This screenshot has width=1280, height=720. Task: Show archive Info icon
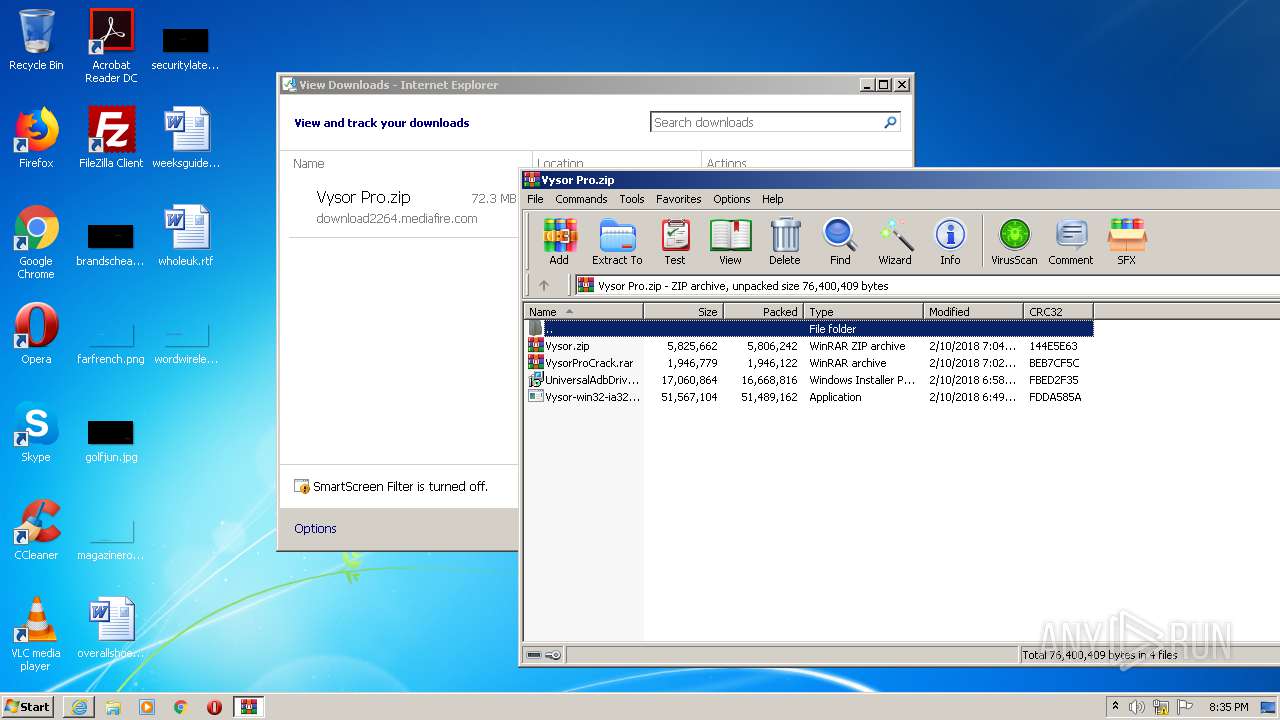(x=950, y=242)
